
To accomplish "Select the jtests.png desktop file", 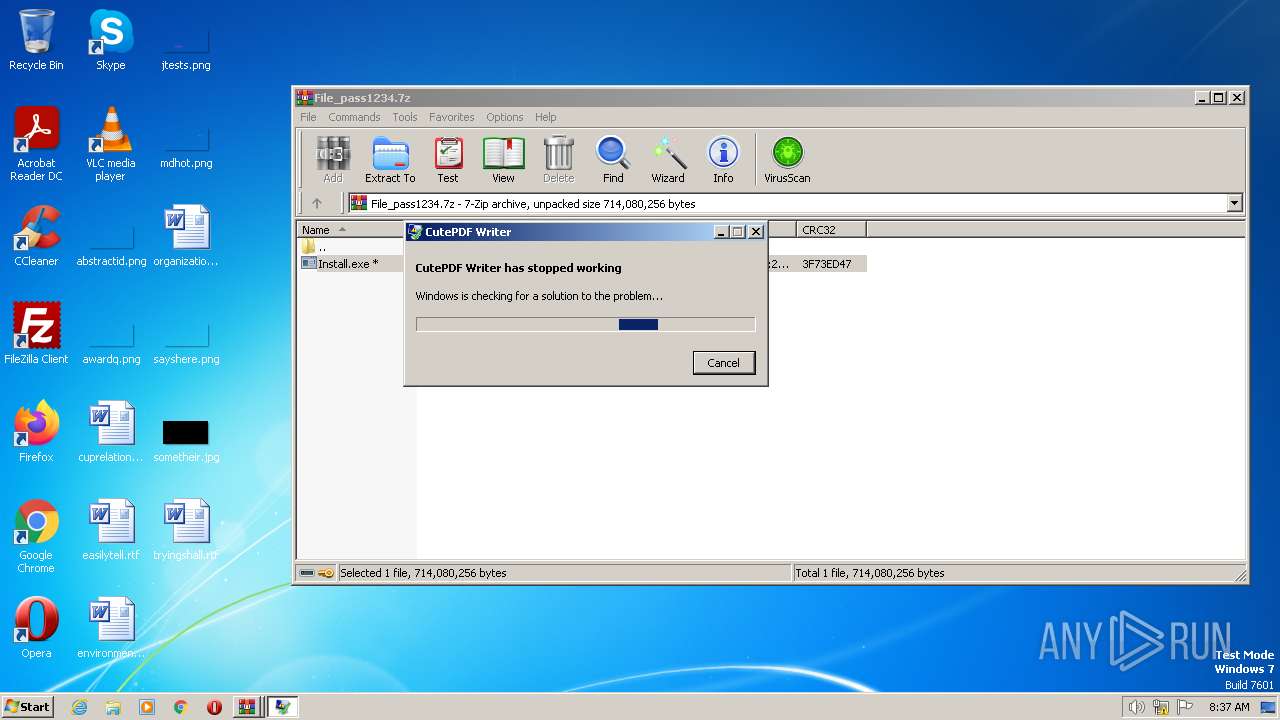I will pyautogui.click(x=186, y=47).
